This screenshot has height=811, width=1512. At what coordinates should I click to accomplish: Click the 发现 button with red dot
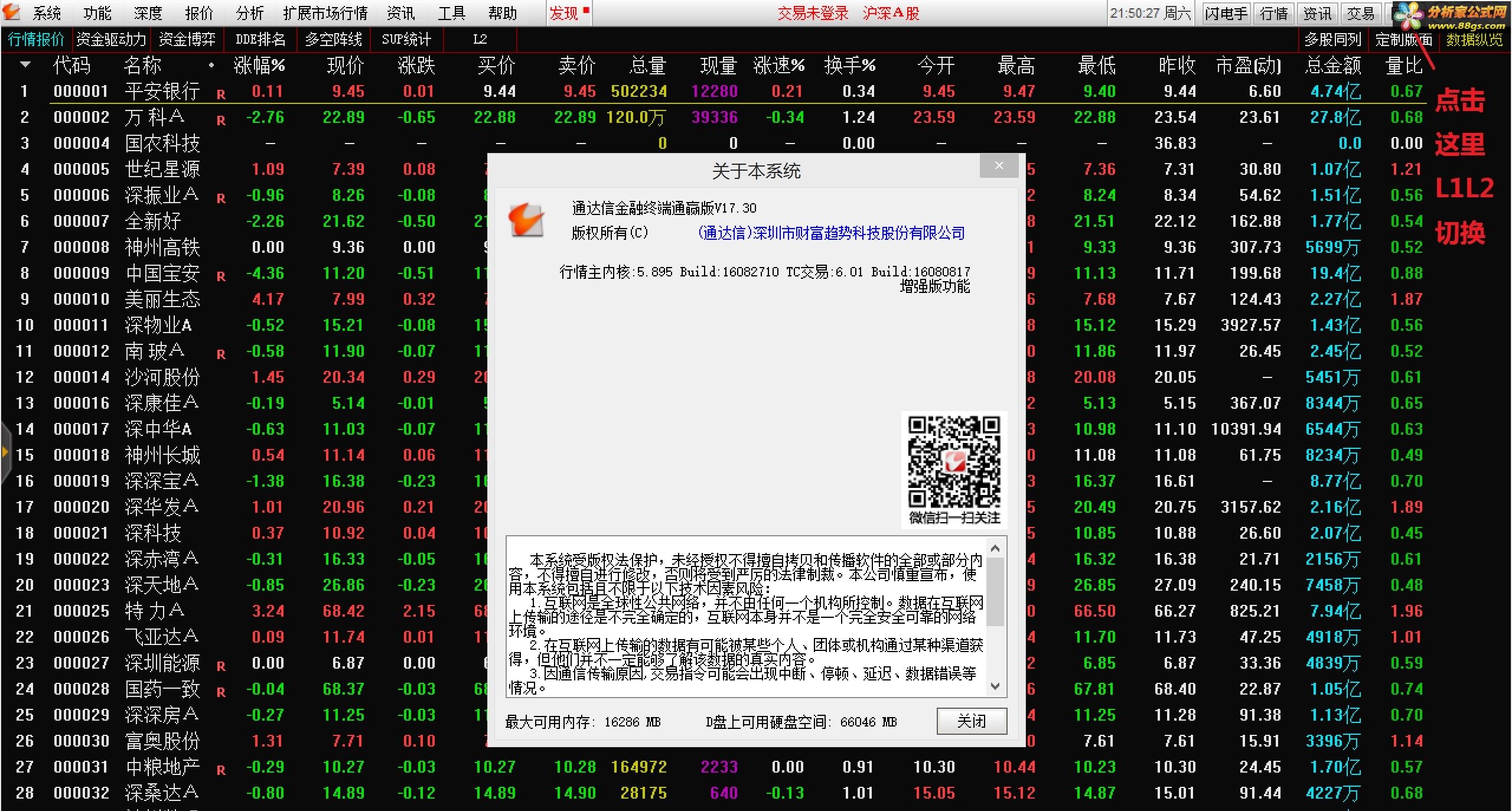click(568, 13)
